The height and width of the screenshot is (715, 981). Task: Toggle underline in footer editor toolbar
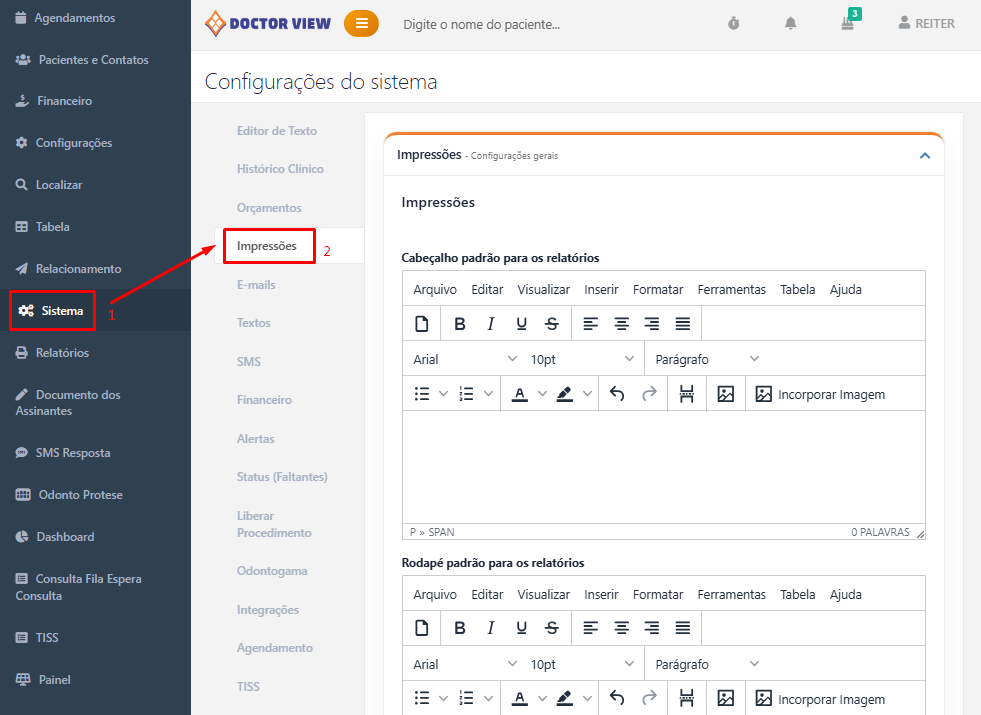pos(521,628)
